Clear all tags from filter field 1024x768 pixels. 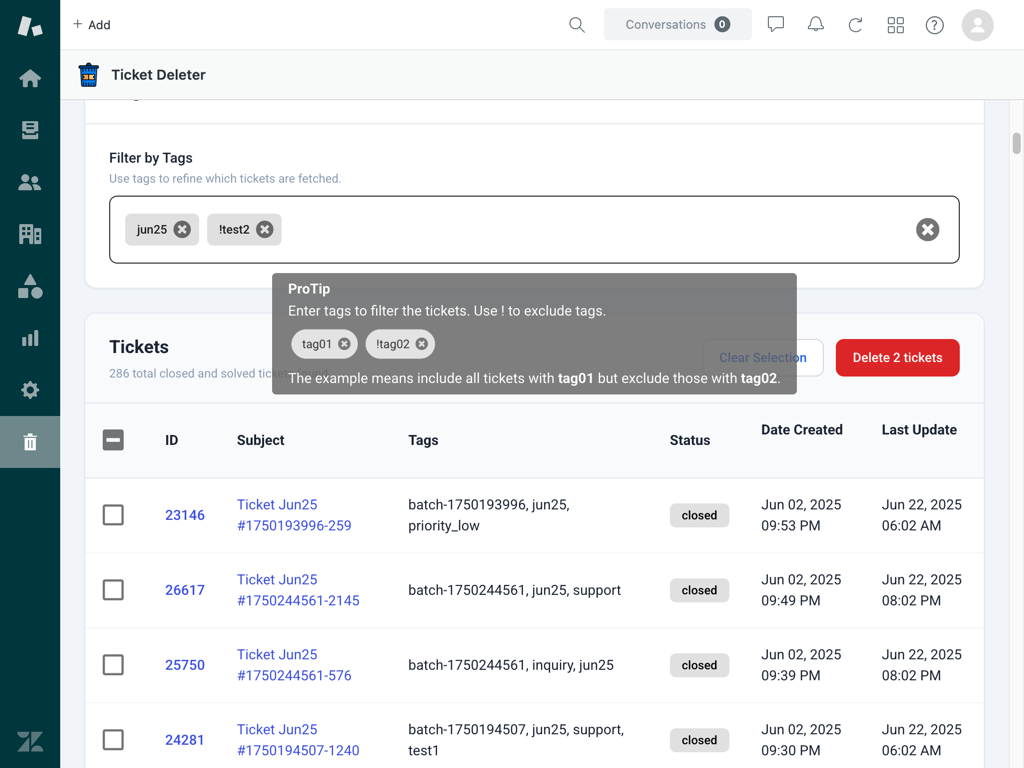point(927,230)
